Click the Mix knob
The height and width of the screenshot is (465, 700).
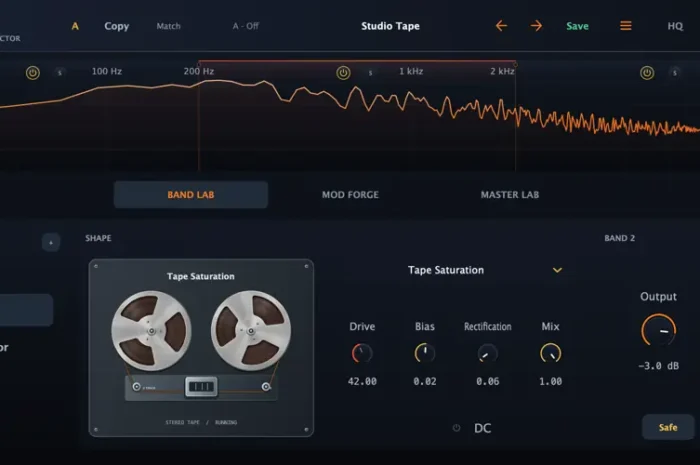(550, 353)
